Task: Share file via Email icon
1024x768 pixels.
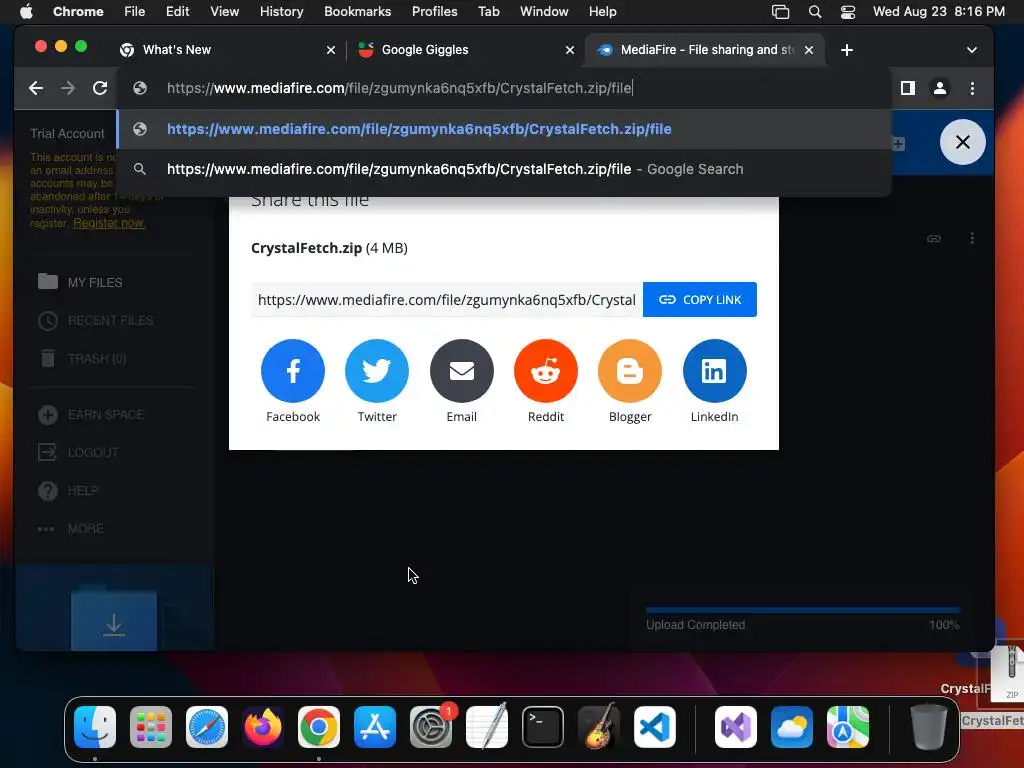Action: (462, 370)
